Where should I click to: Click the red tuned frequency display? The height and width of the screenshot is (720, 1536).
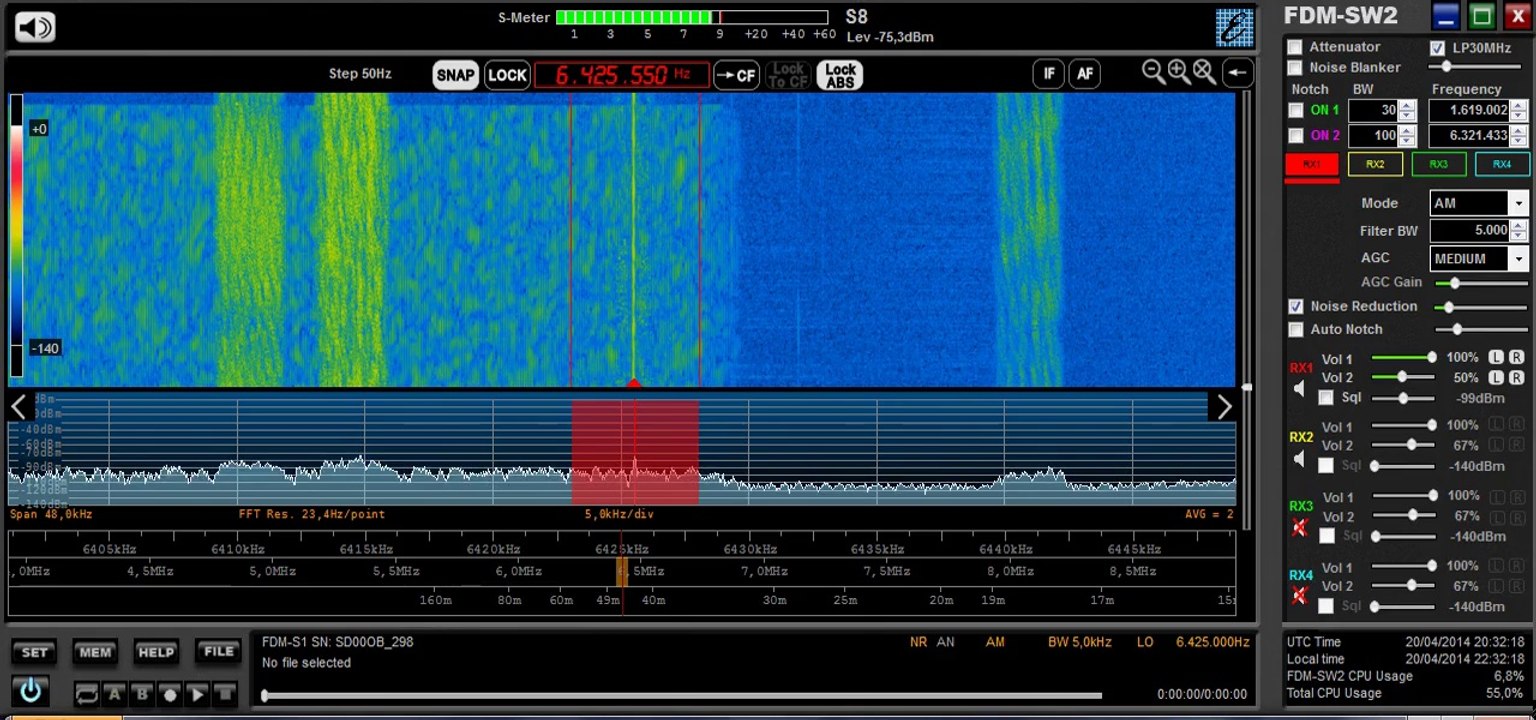621,75
